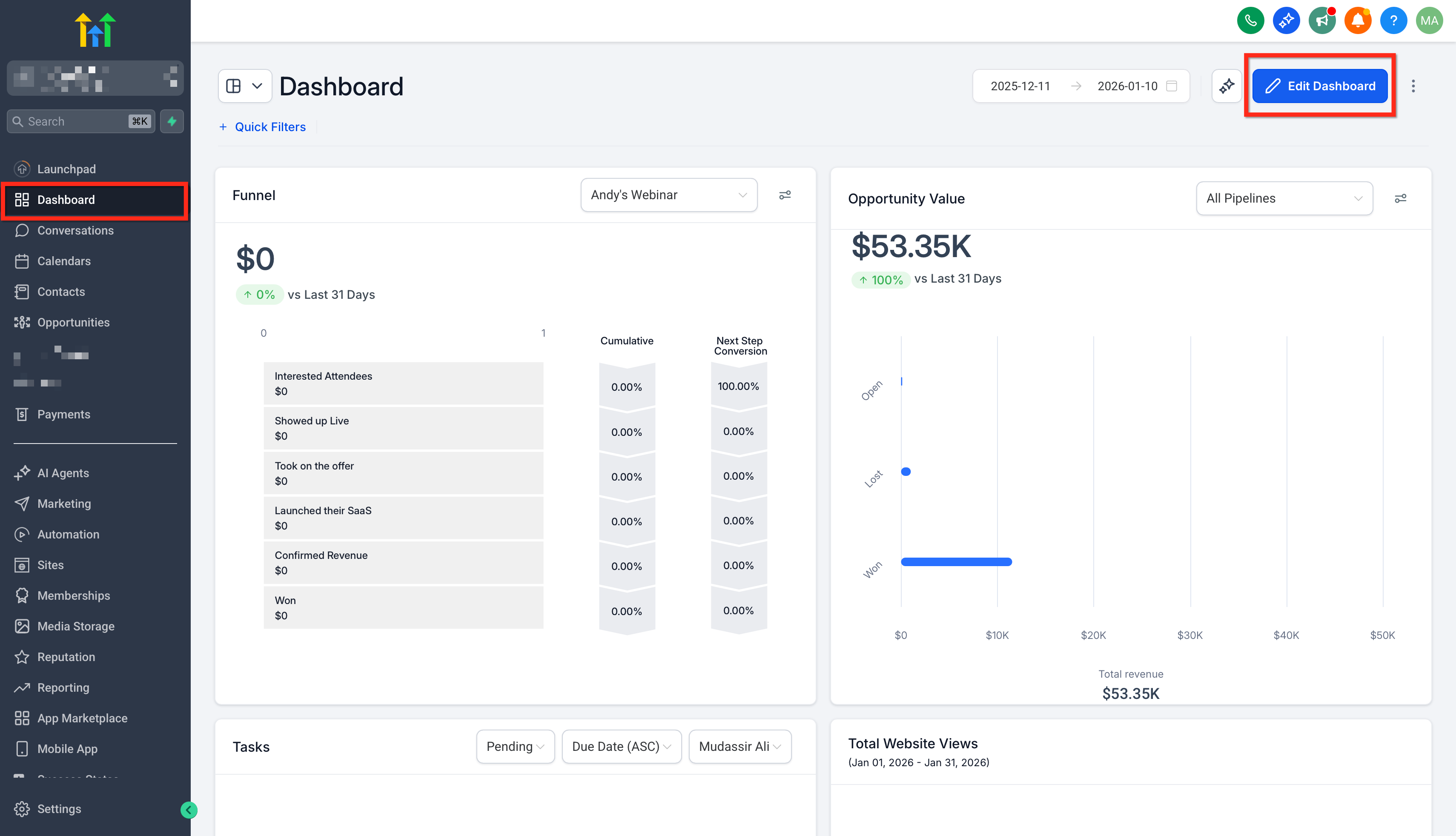Expand the Pending tasks status dropdown
The width and height of the screenshot is (1456, 836).
(515, 747)
